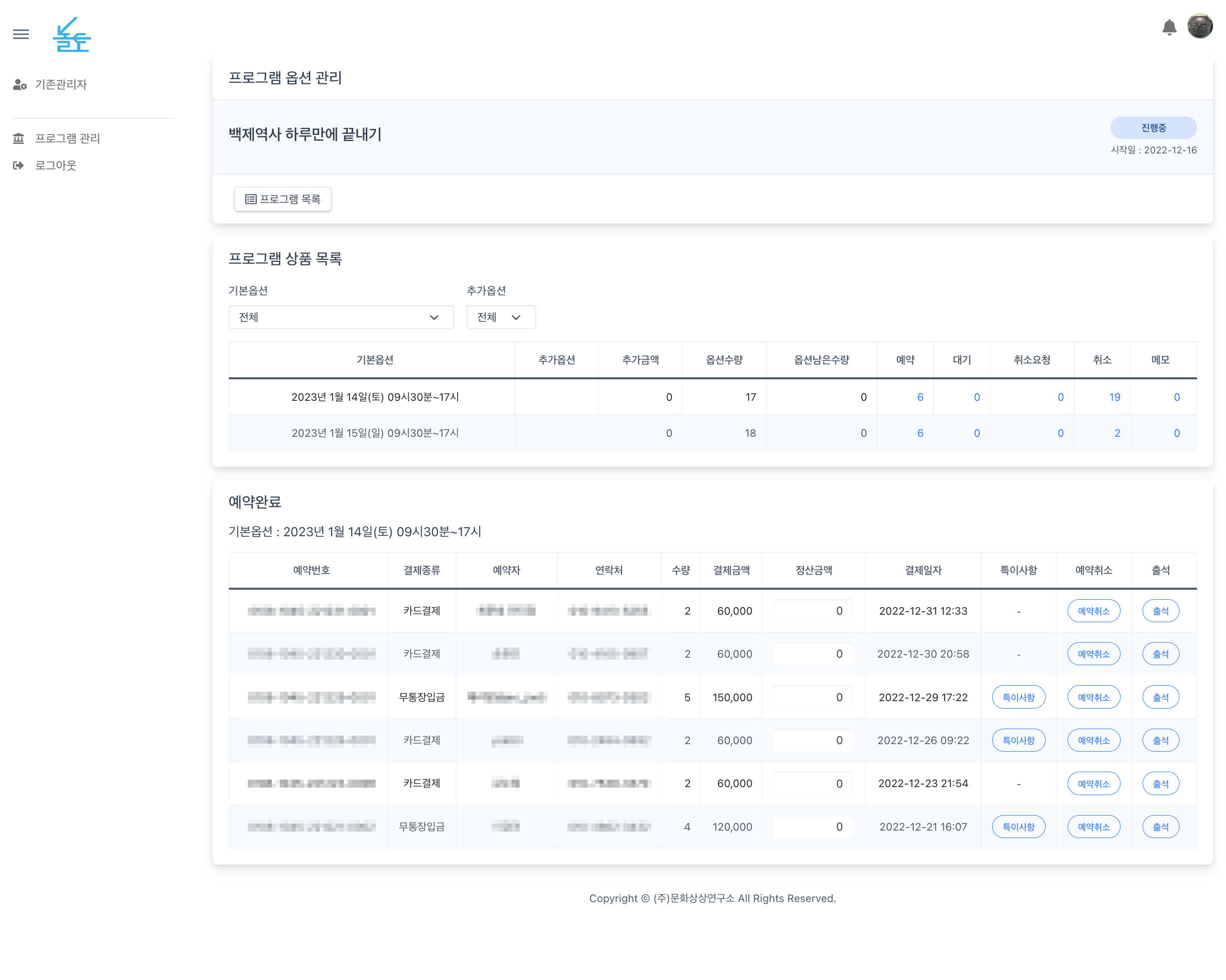1226x980 pixels.
Task: Click the 프로그램 관리 building icon
Action: coord(19,138)
